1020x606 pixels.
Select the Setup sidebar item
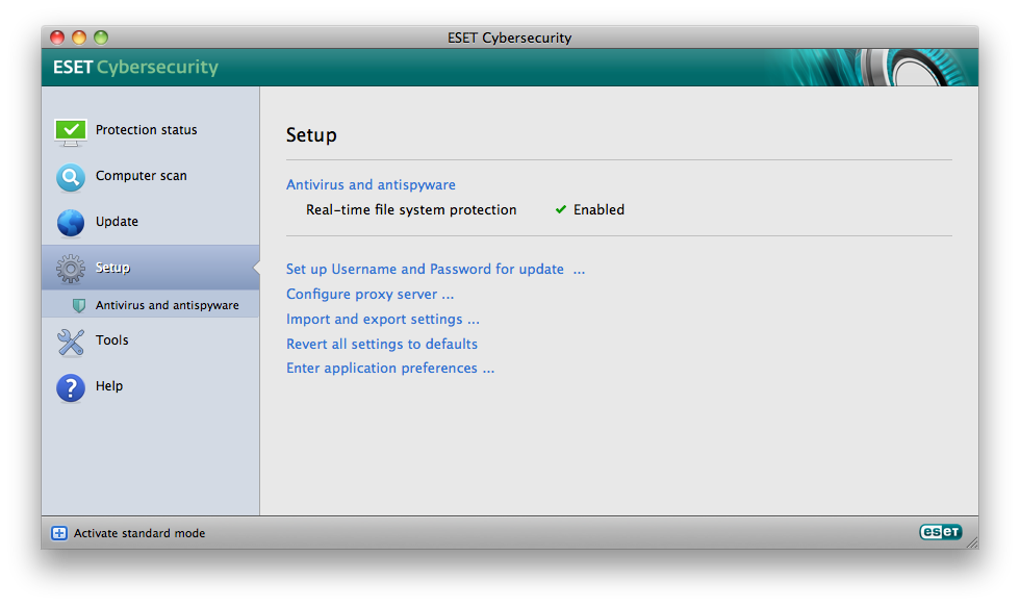tap(150, 267)
